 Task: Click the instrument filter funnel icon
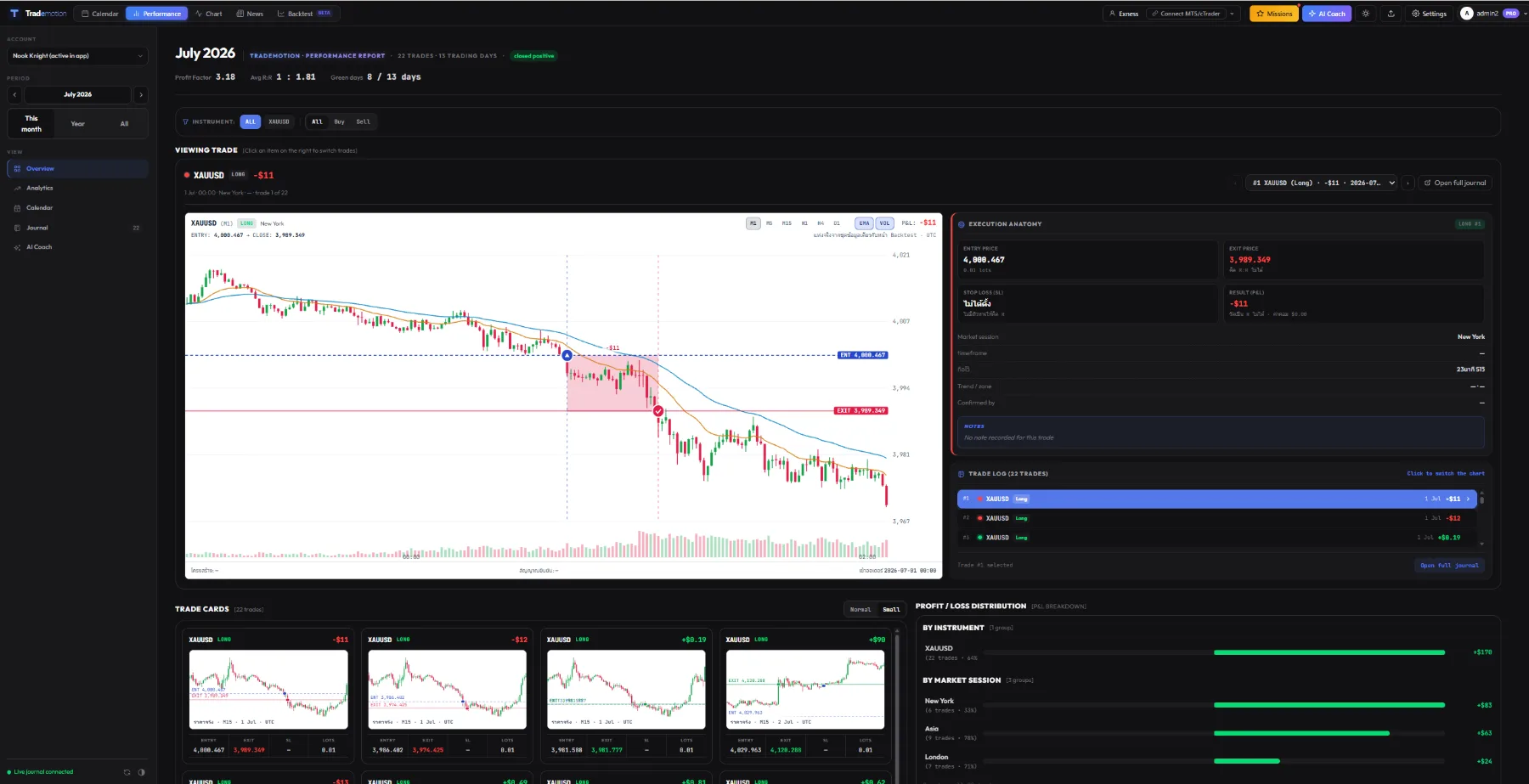[x=186, y=121]
